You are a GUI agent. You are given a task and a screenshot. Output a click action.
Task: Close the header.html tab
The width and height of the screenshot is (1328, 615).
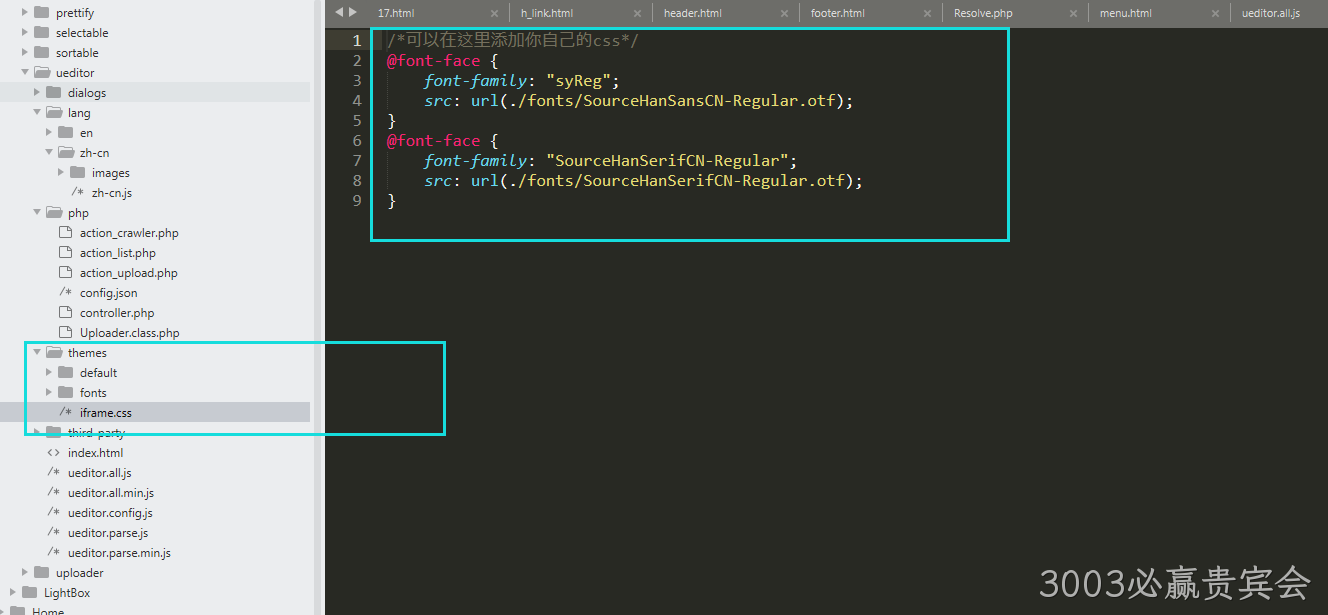click(782, 14)
